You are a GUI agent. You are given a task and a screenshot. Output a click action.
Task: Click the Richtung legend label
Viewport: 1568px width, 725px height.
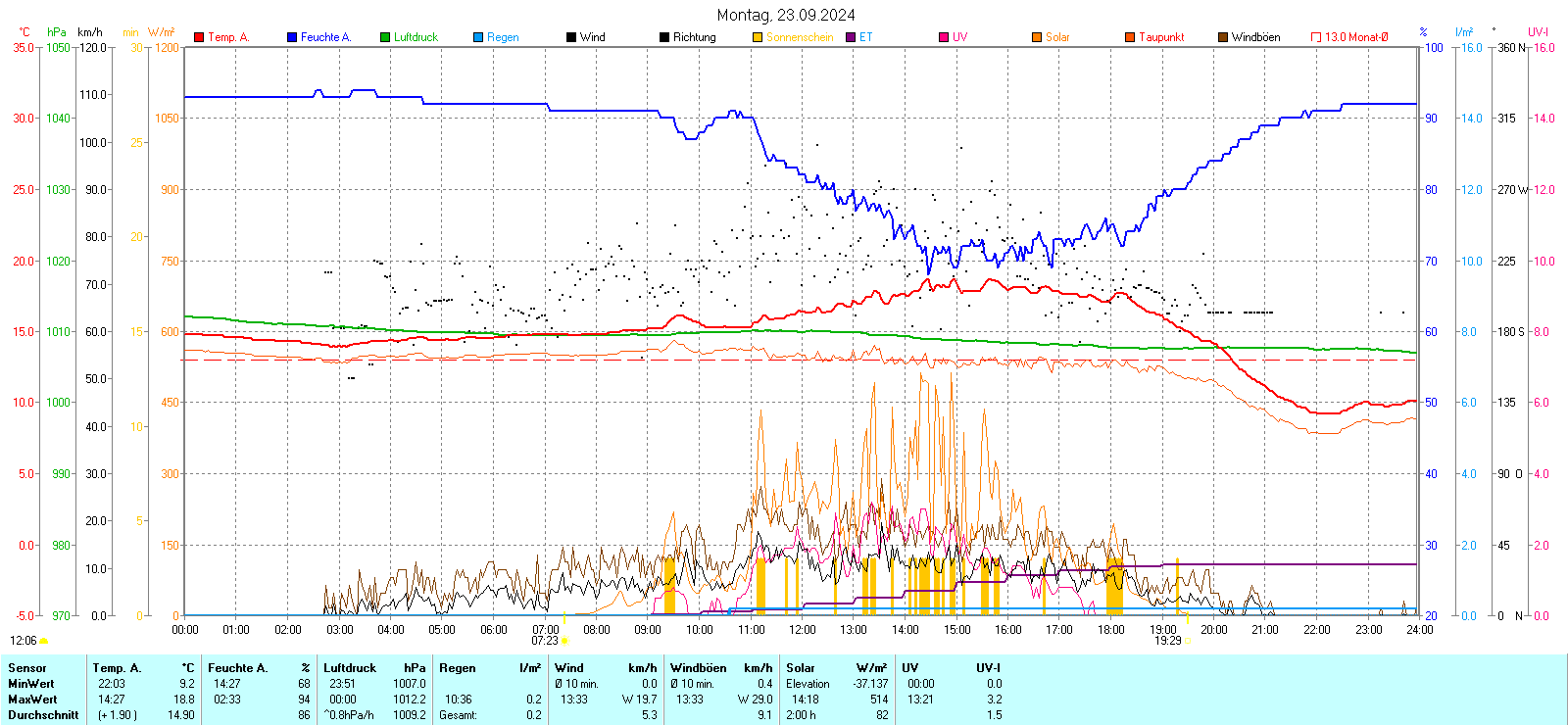tap(694, 37)
